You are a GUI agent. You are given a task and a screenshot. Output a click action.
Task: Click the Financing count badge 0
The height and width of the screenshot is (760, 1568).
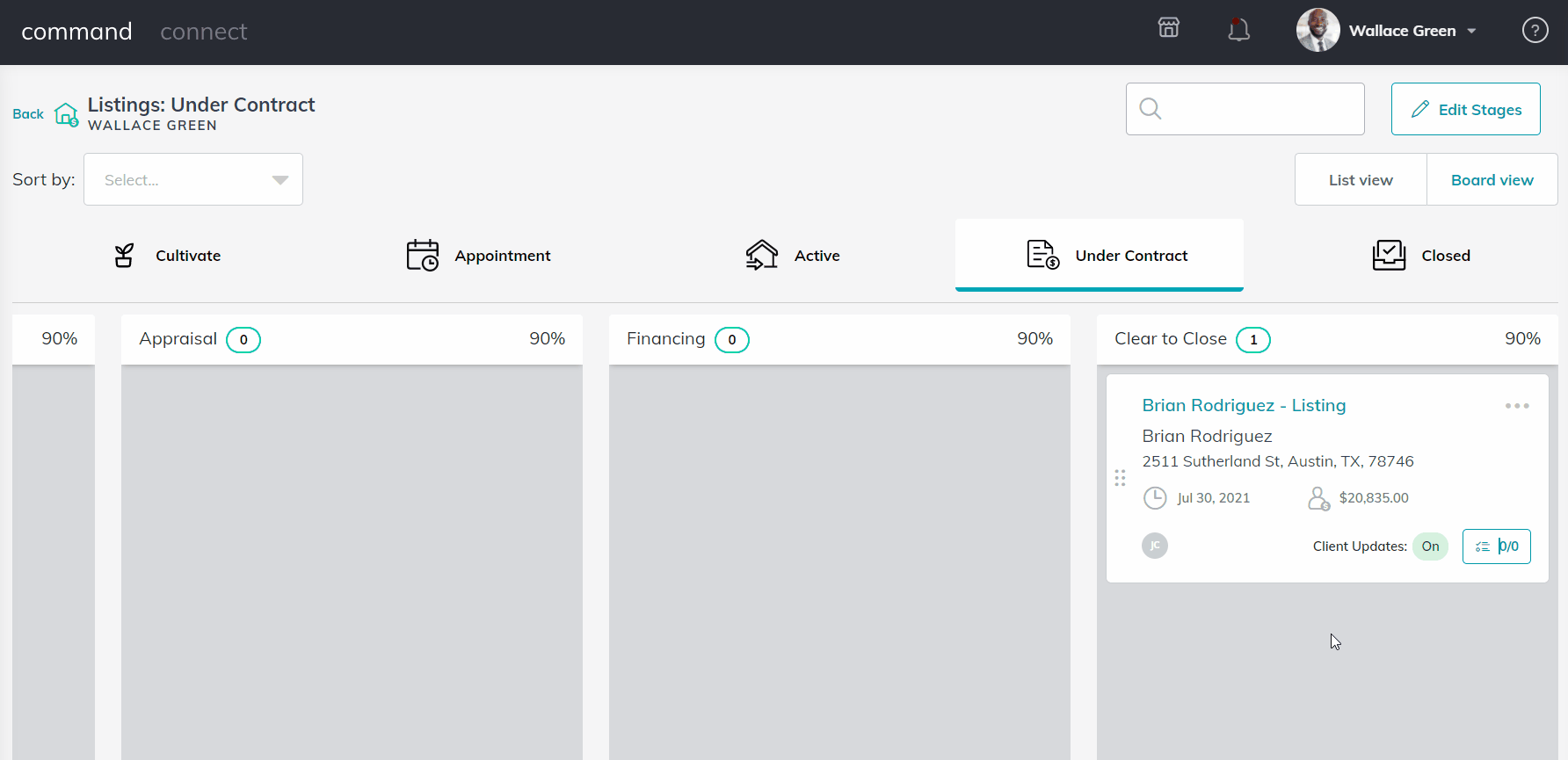pos(731,340)
